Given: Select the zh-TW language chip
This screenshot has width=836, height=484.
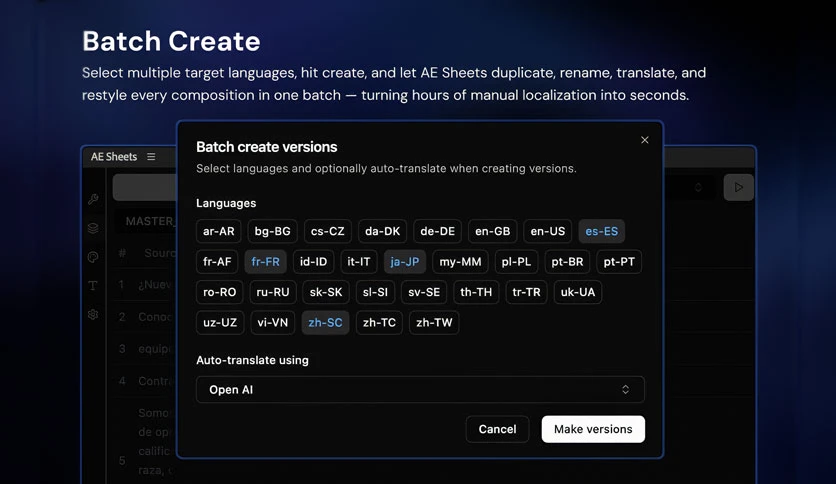Looking at the screenshot, I should (x=434, y=322).
